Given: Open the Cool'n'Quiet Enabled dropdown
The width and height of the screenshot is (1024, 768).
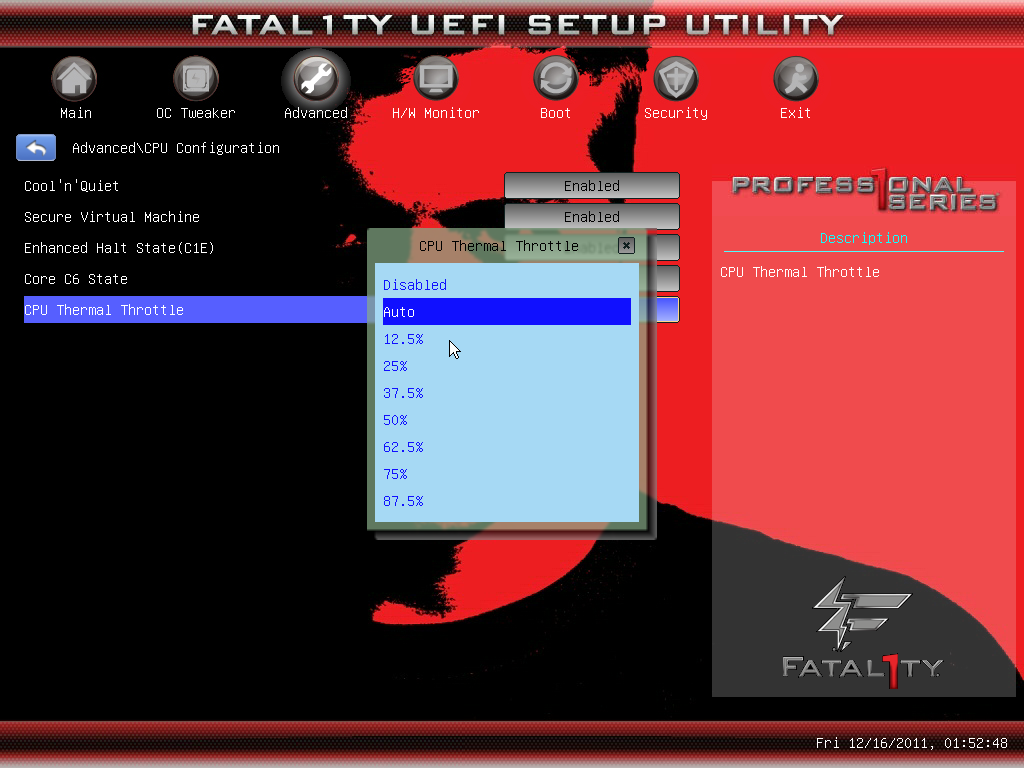Looking at the screenshot, I should click(x=592, y=185).
